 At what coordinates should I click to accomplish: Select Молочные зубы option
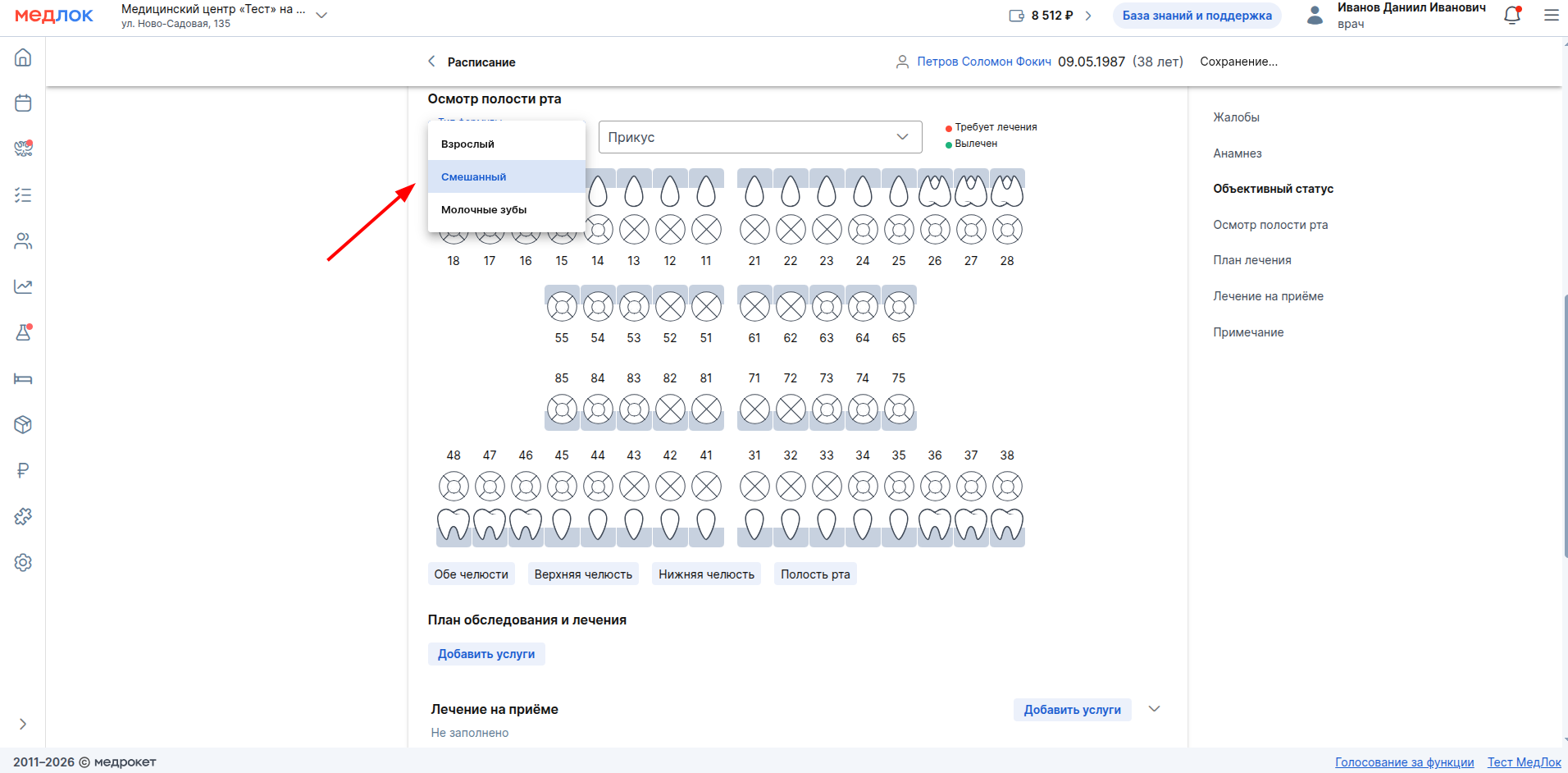tap(484, 210)
